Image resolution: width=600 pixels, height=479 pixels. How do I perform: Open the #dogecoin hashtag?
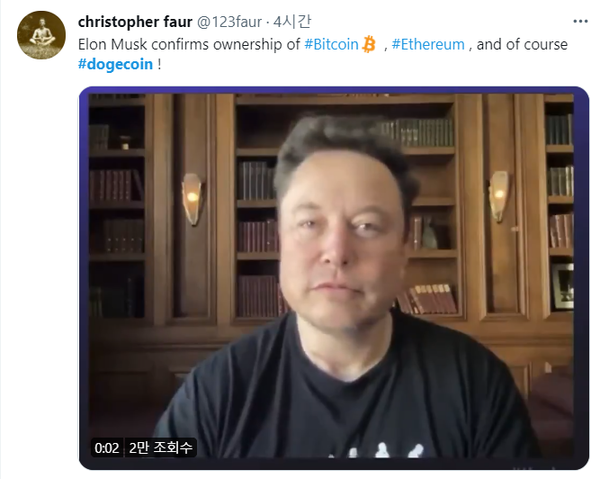point(115,64)
